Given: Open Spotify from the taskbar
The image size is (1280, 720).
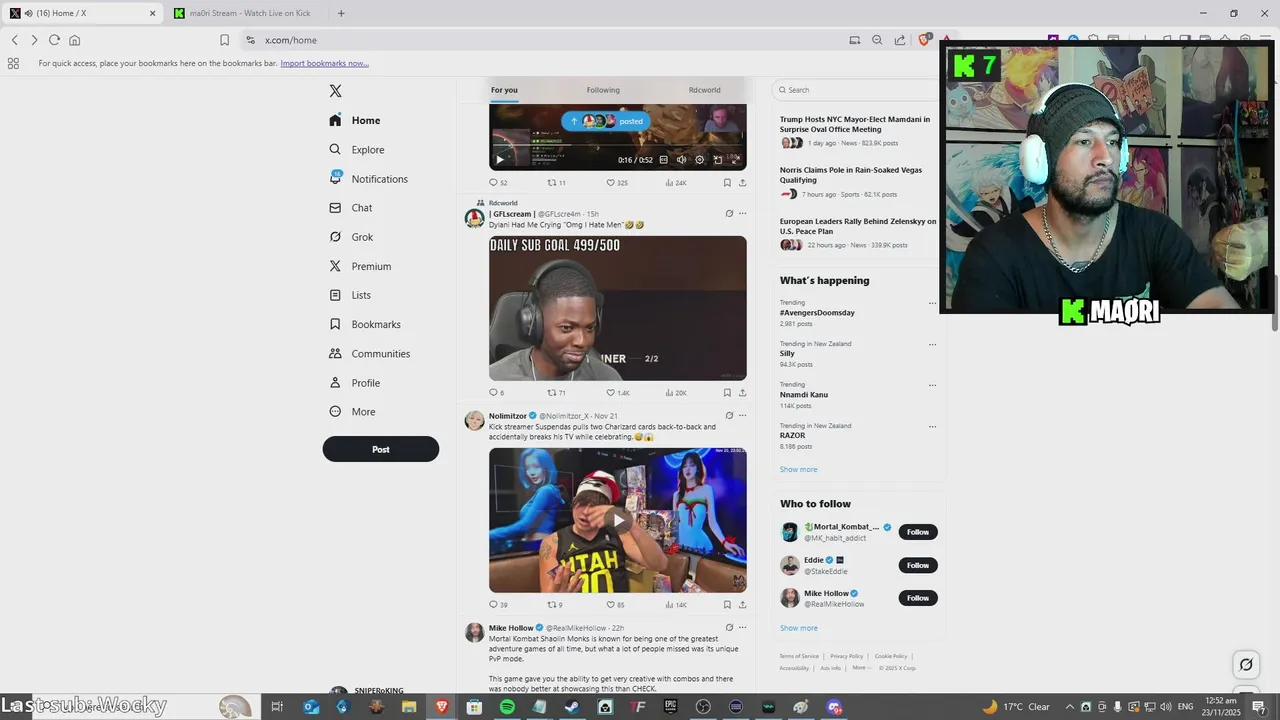Looking at the screenshot, I should tap(507, 707).
